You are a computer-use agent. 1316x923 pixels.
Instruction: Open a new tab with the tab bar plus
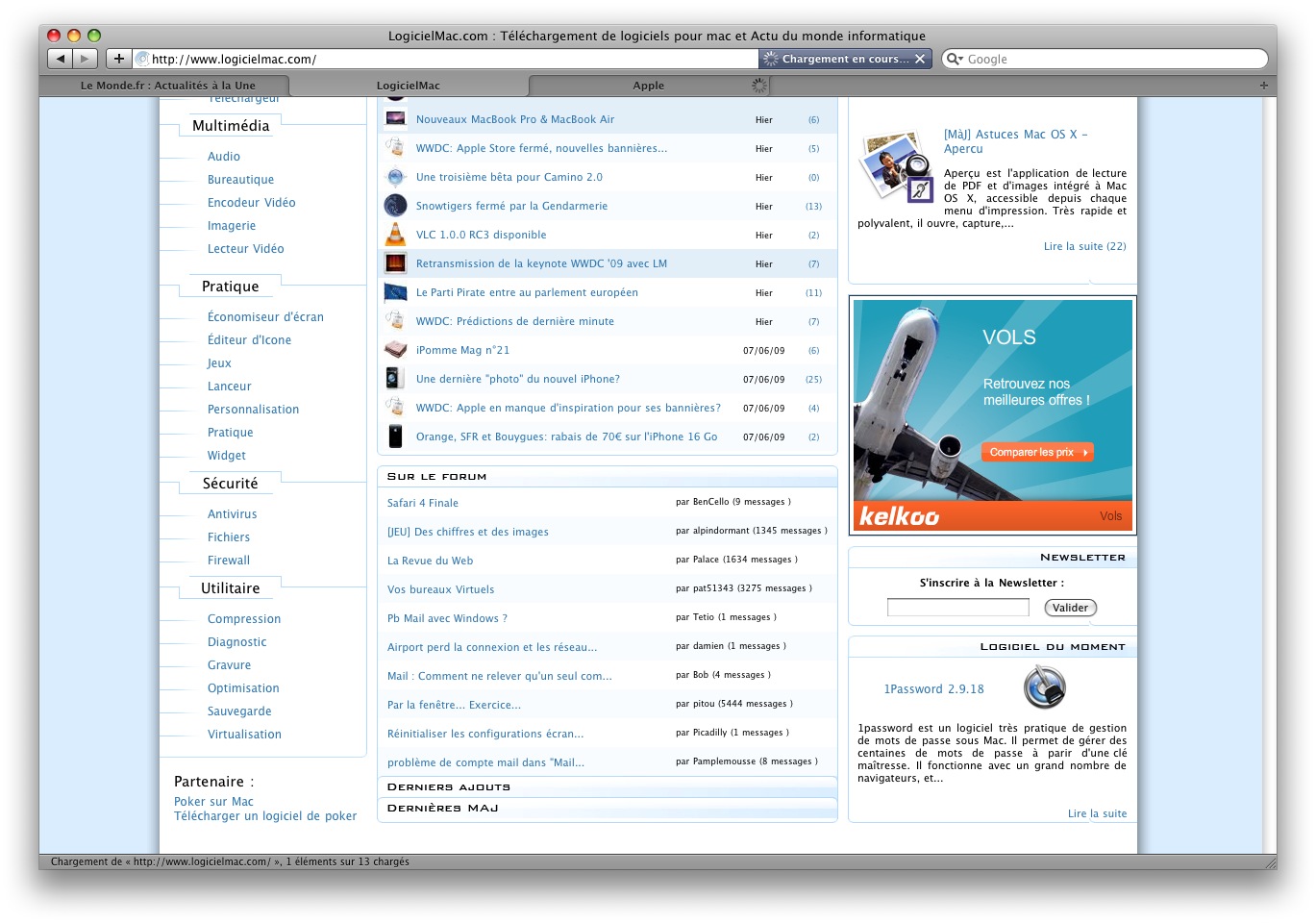[1264, 86]
